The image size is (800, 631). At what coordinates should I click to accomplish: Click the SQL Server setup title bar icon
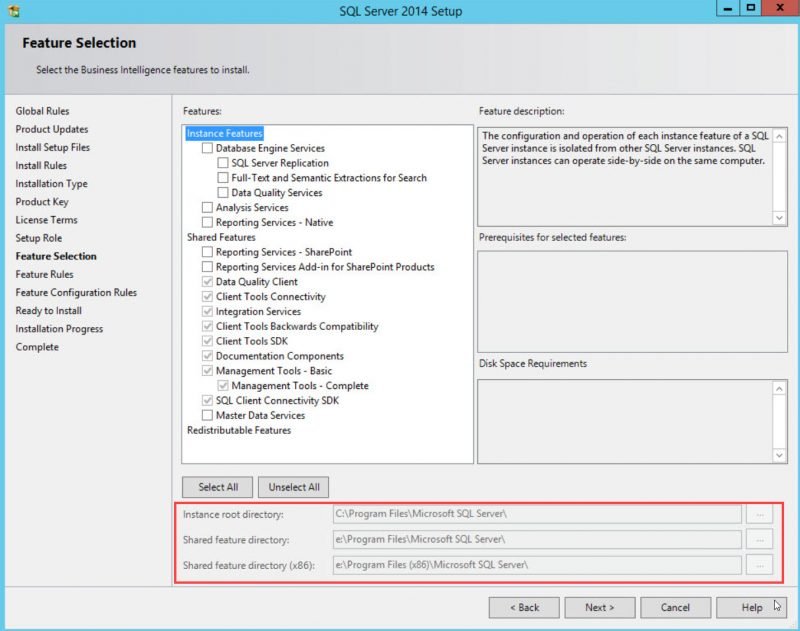[14, 11]
